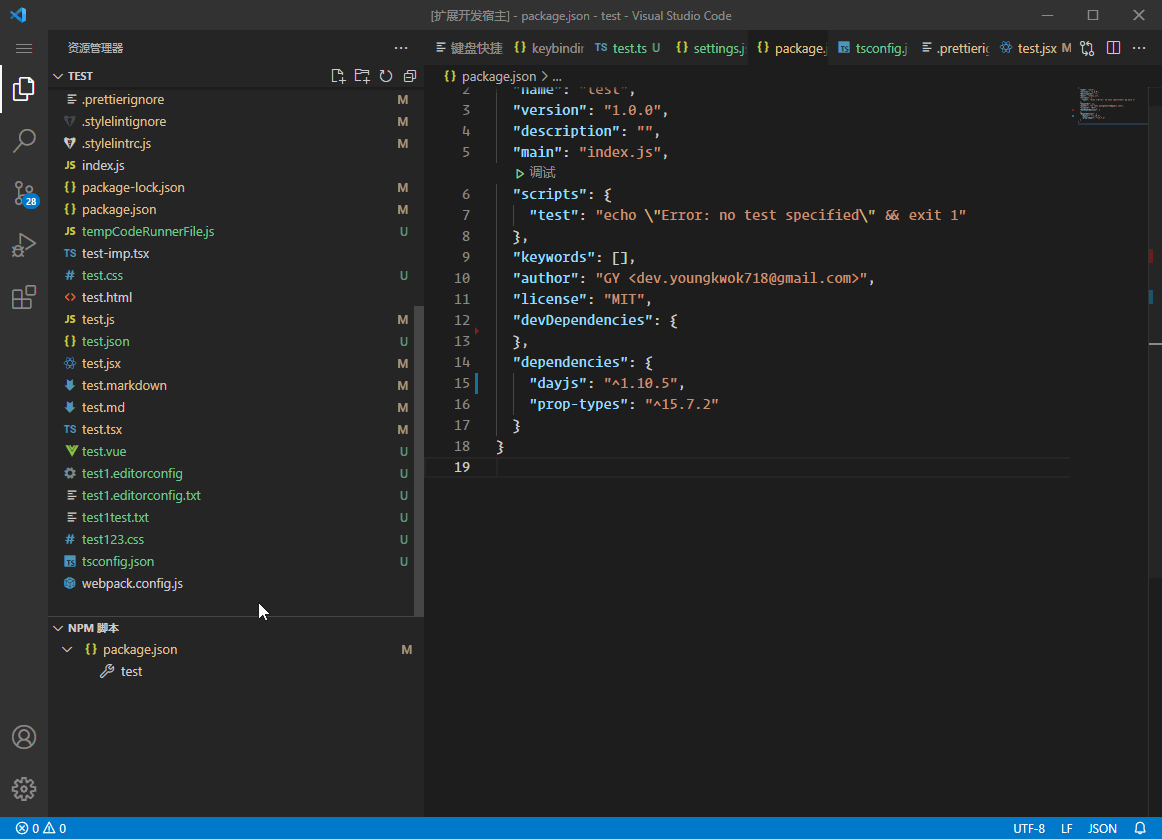Change encoding via UTF-8 status item
This screenshot has height=839, width=1162.
tap(1029, 829)
